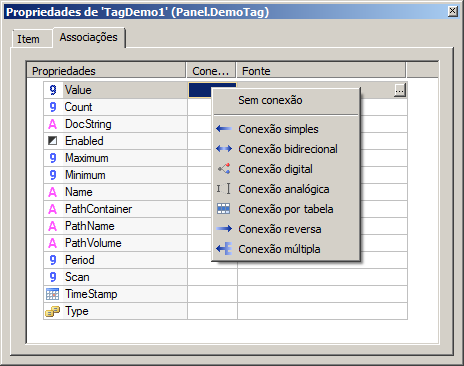The height and width of the screenshot is (366, 464).
Task: Open the highlighted connection cell for Value
Action: click(200, 90)
